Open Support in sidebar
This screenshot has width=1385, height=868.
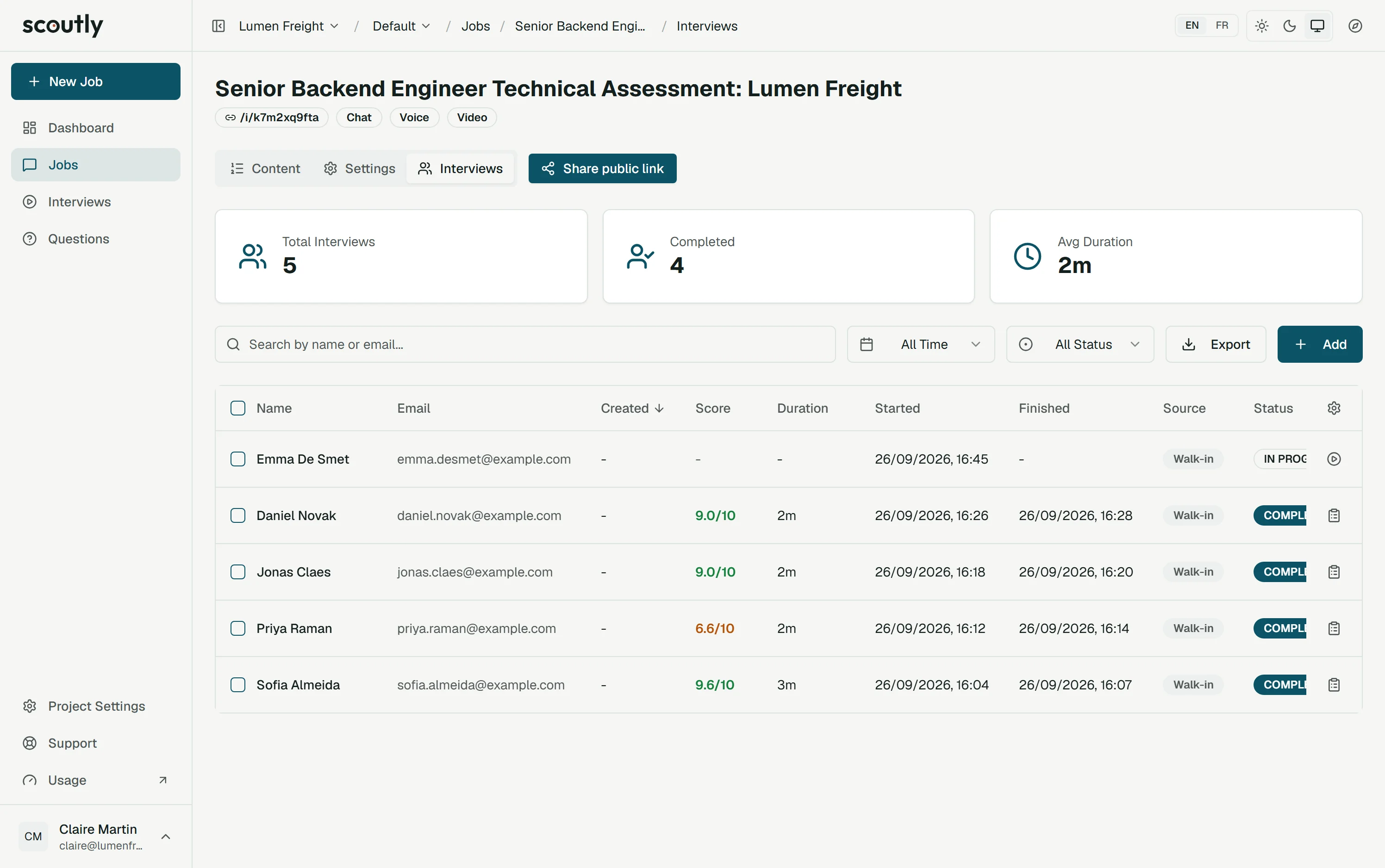pyautogui.click(x=95, y=743)
